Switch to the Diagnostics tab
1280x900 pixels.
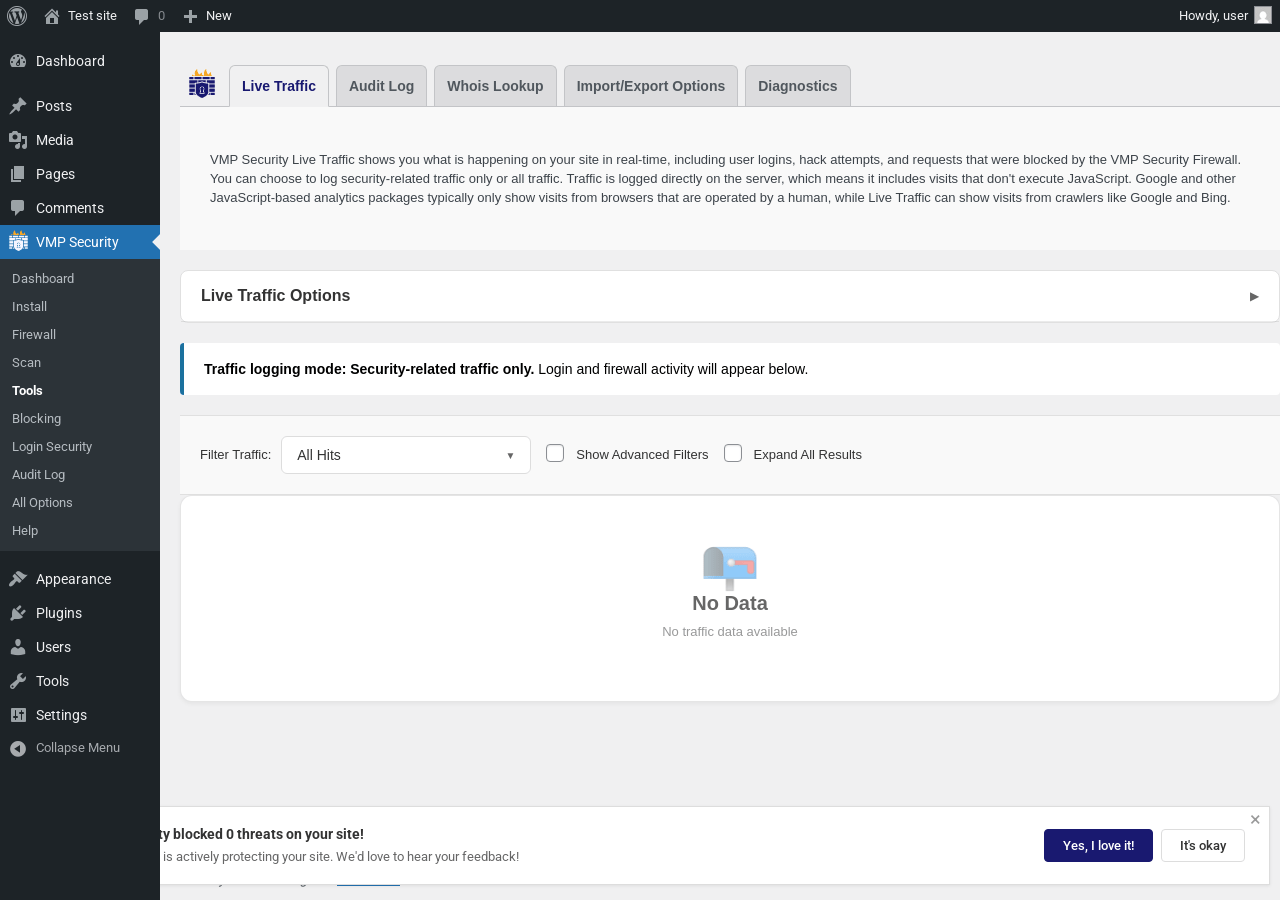click(798, 86)
